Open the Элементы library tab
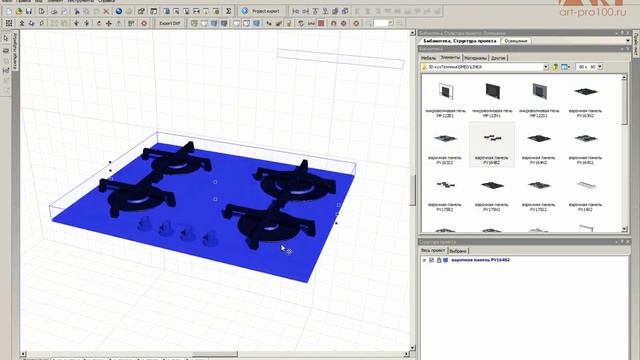This screenshot has width=640, height=360. point(450,58)
